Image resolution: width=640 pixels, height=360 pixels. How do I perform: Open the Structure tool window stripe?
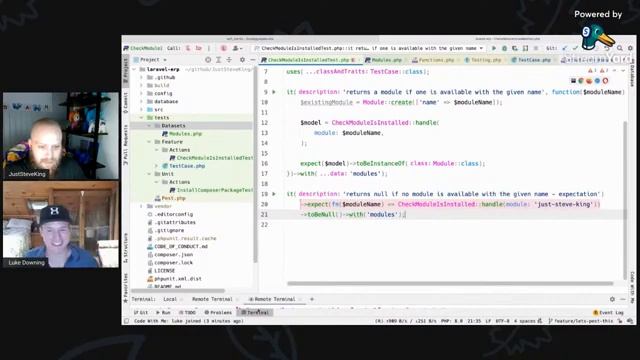126,248
